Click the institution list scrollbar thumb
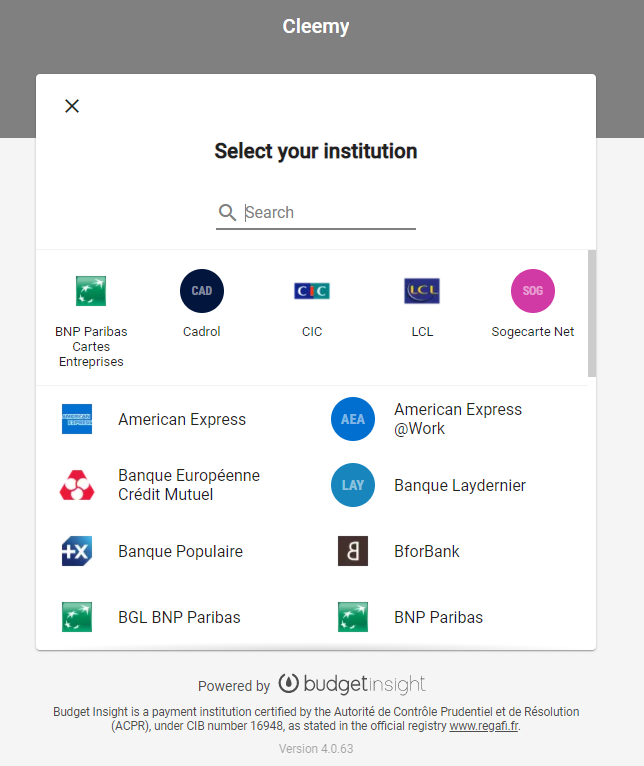Viewport: 644px width, 766px height. (592, 313)
